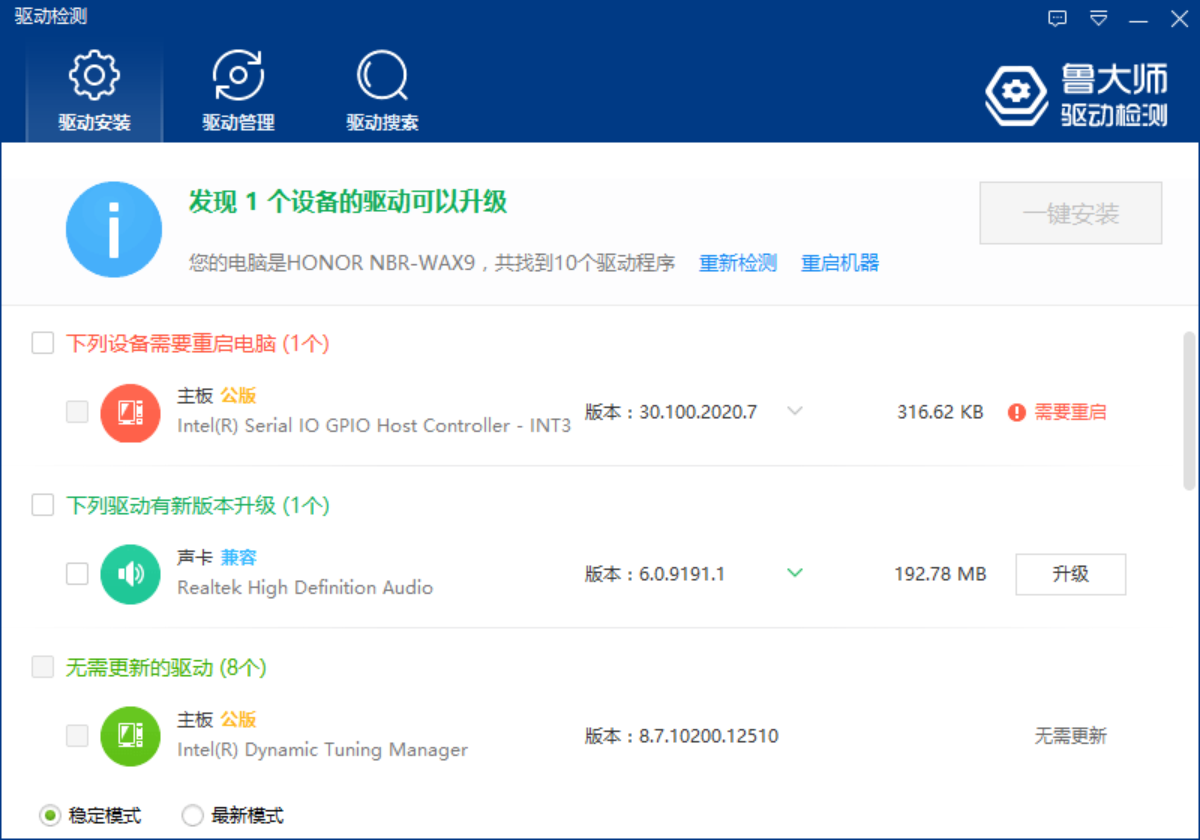Tick the Intel Dynamic Tuning Manager checkbox
The width and height of the screenshot is (1200, 840).
point(77,736)
